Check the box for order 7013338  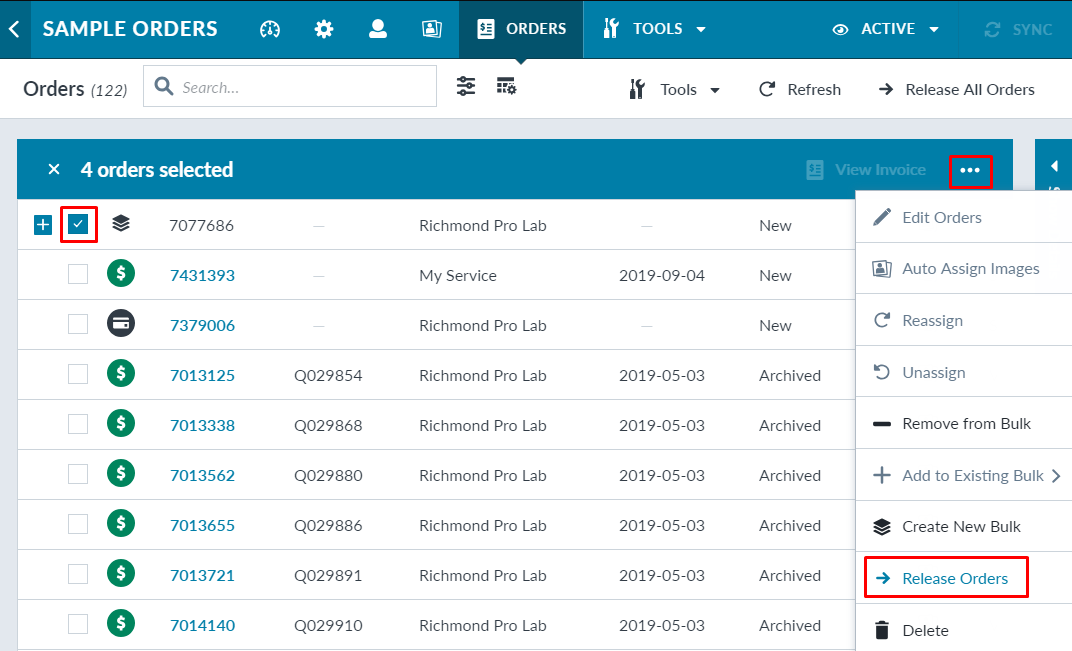[x=78, y=424]
